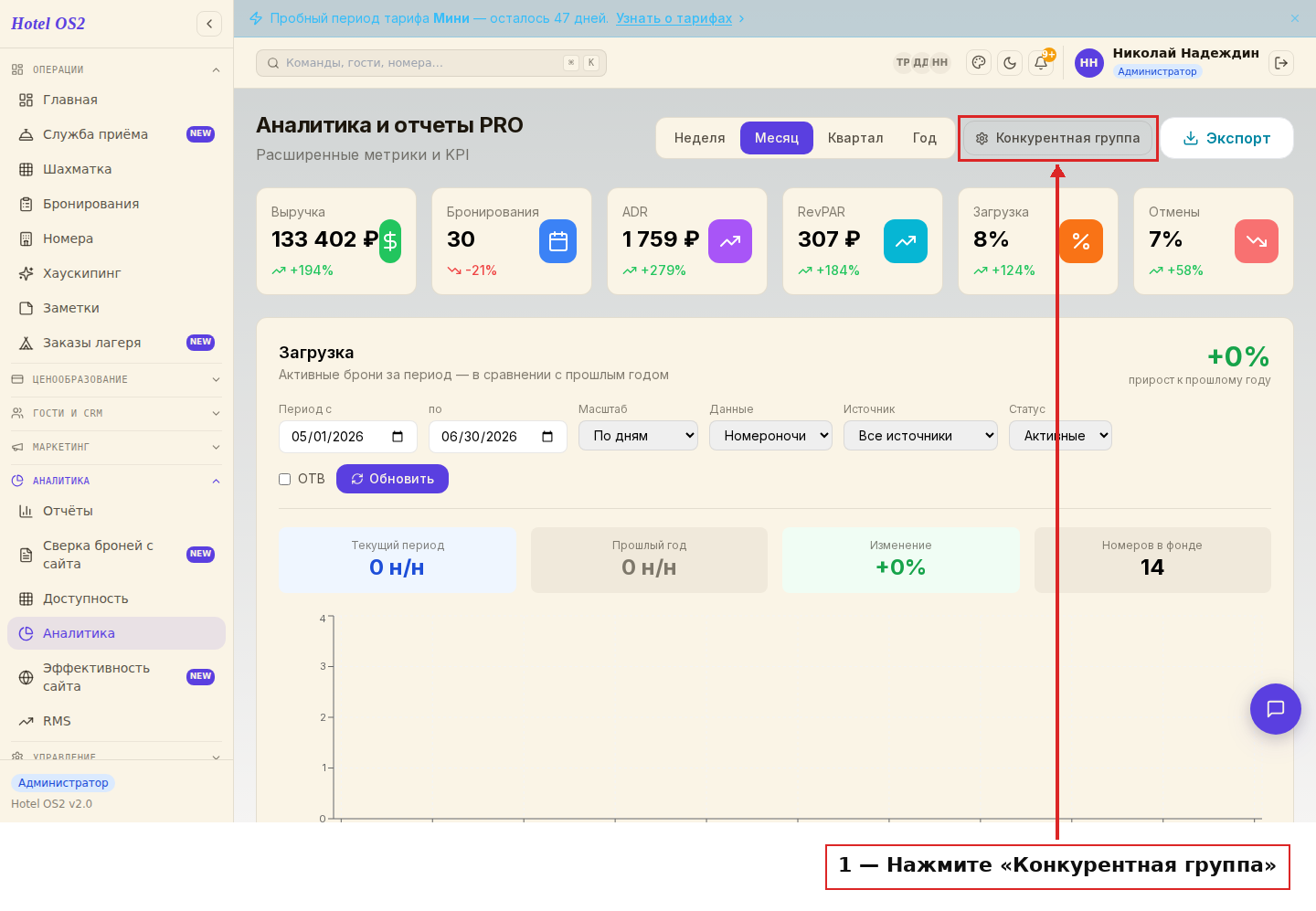This screenshot has width=1316, height=911.
Task: Open Заказы лагеря page
Action: pos(116,343)
